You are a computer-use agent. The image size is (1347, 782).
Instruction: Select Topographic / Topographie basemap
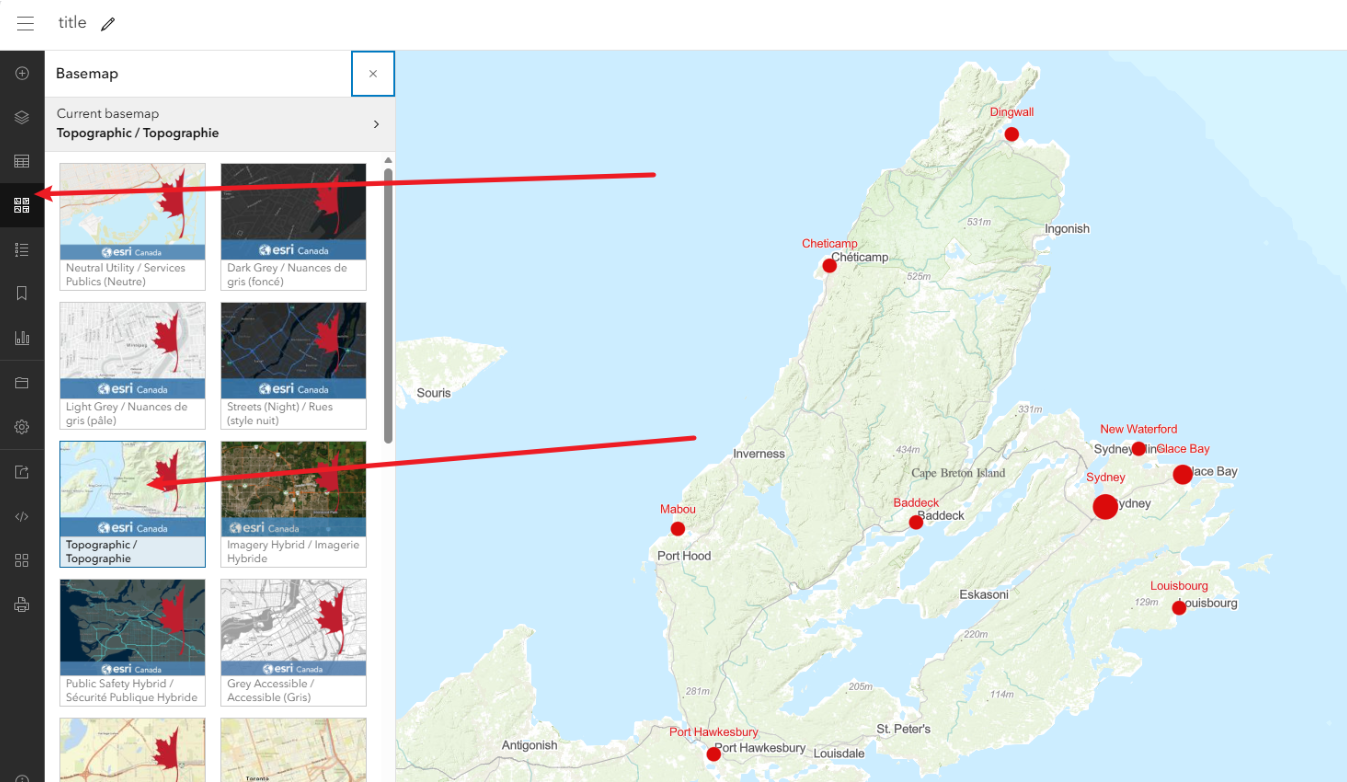tap(132, 505)
